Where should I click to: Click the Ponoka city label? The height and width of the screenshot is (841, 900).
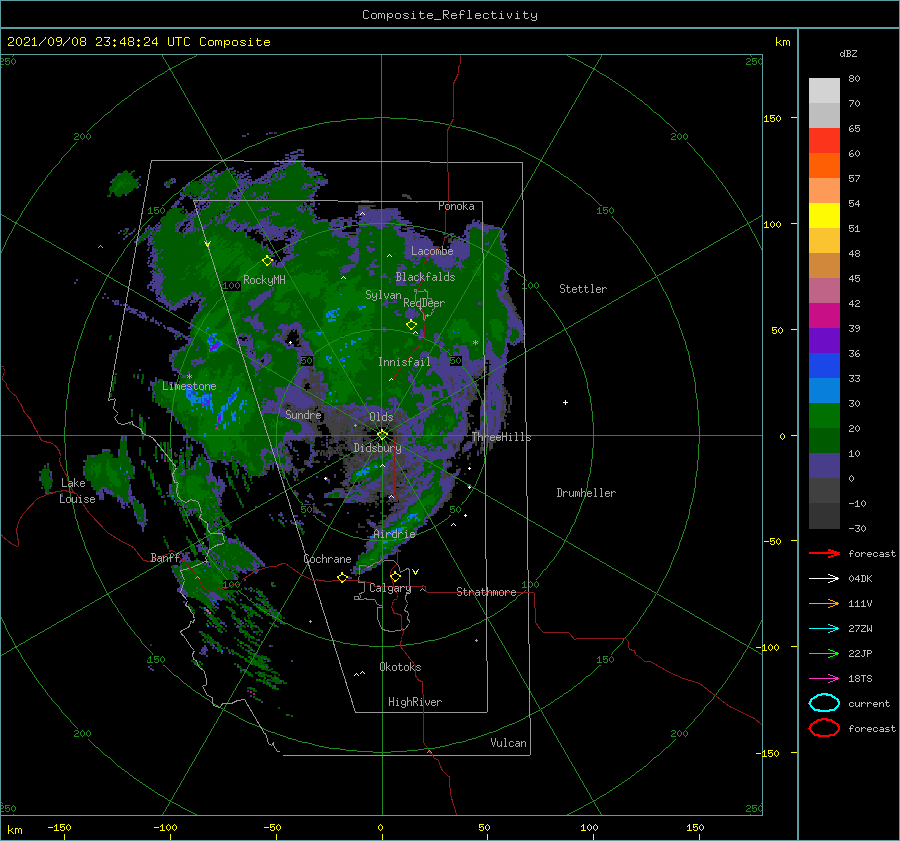click(x=456, y=206)
